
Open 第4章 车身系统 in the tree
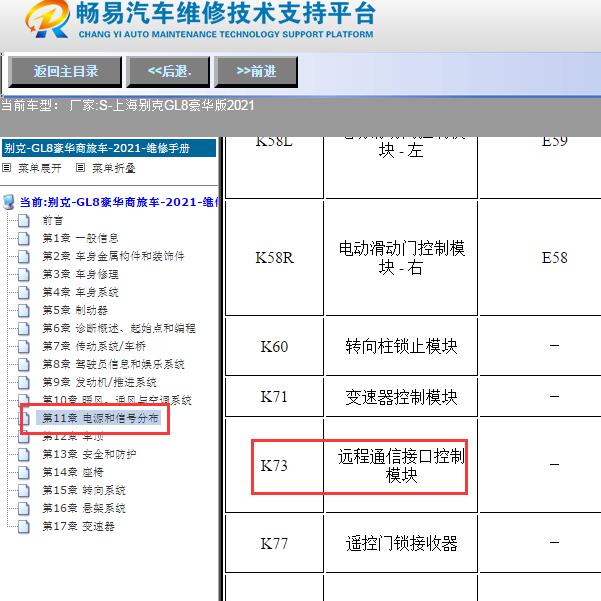tap(80, 292)
